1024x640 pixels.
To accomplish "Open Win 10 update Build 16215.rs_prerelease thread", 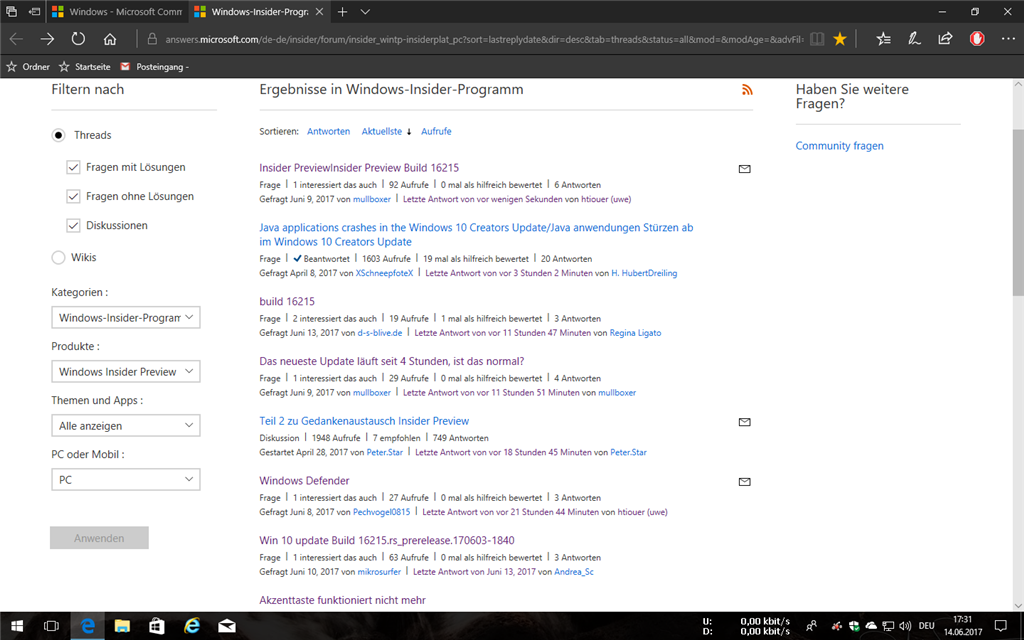I will click(x=387, y=541).
